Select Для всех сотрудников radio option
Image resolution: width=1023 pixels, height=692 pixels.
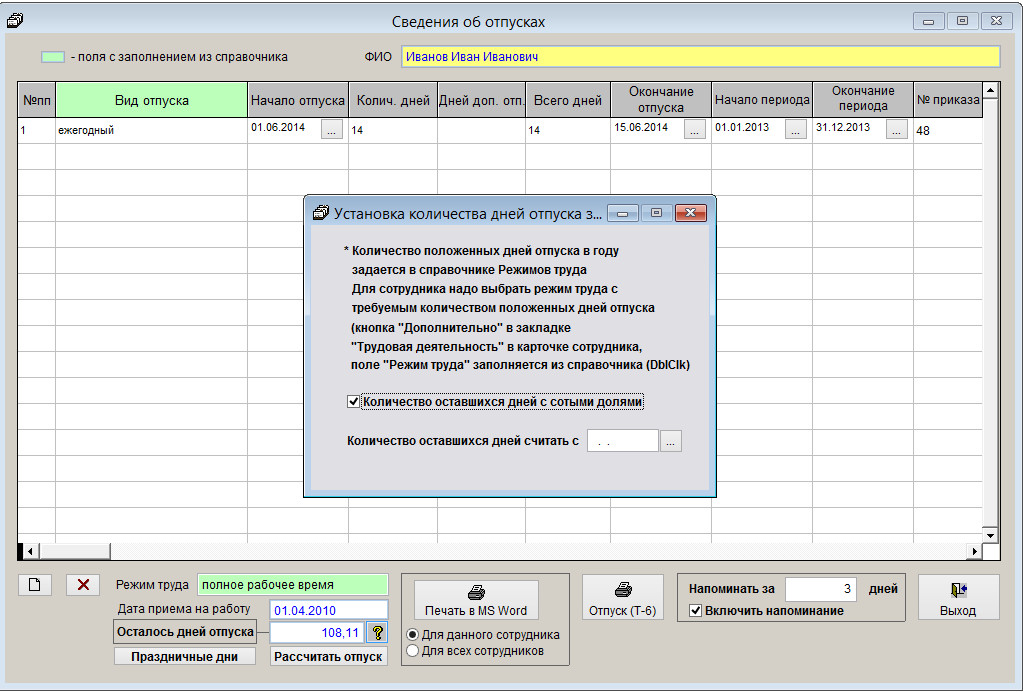[412, 651]
